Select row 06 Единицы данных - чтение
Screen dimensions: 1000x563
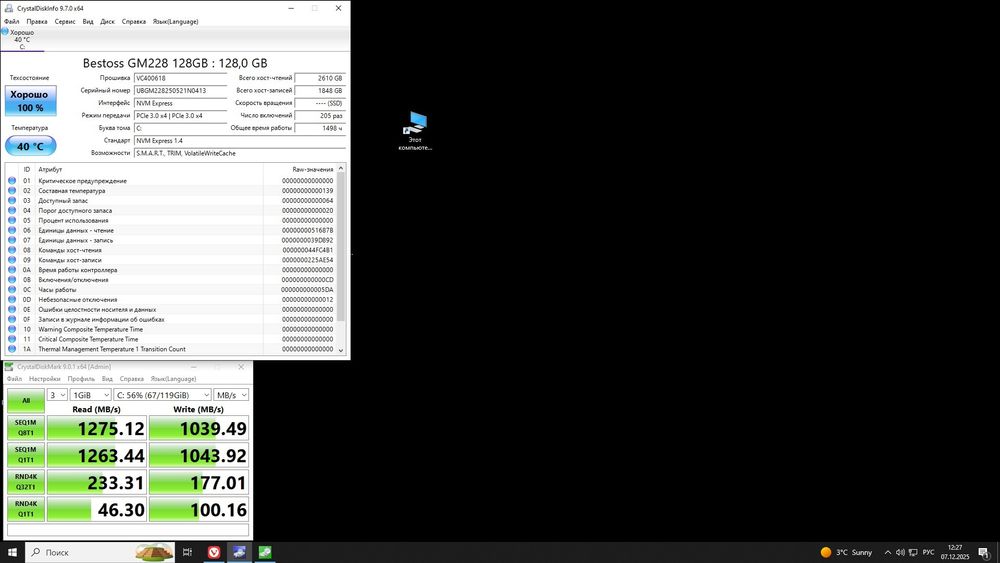171,230
